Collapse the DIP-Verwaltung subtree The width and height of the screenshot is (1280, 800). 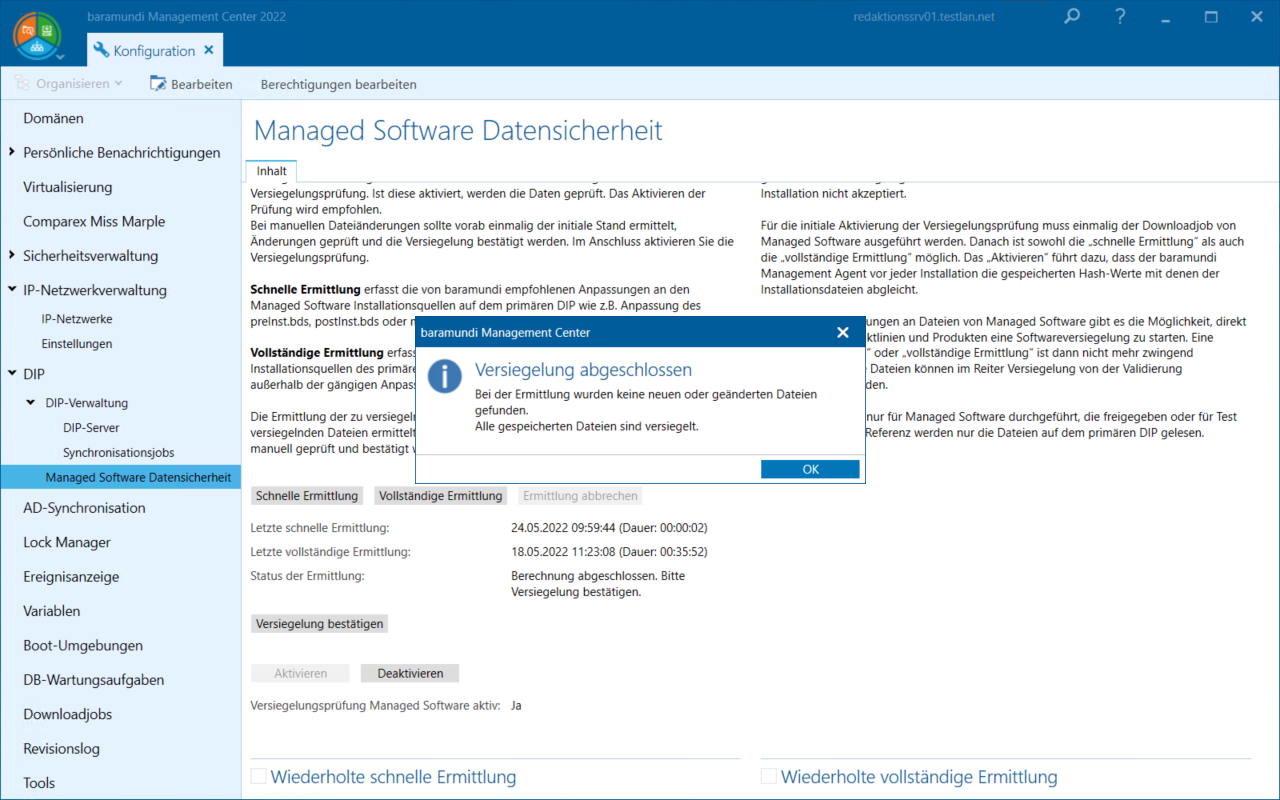coord(32,403)
